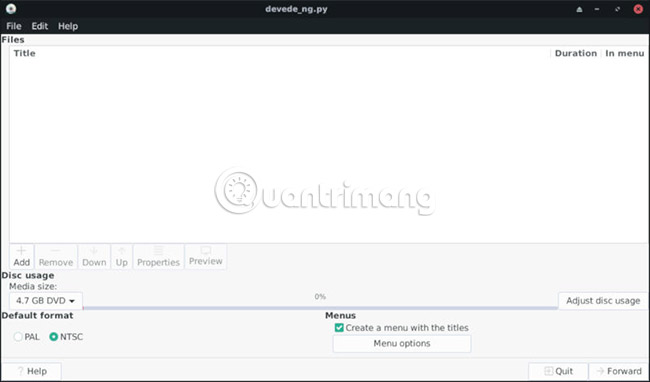Click the Remove file button
This screenshot has height=382, width=650.
click(56, 256)
